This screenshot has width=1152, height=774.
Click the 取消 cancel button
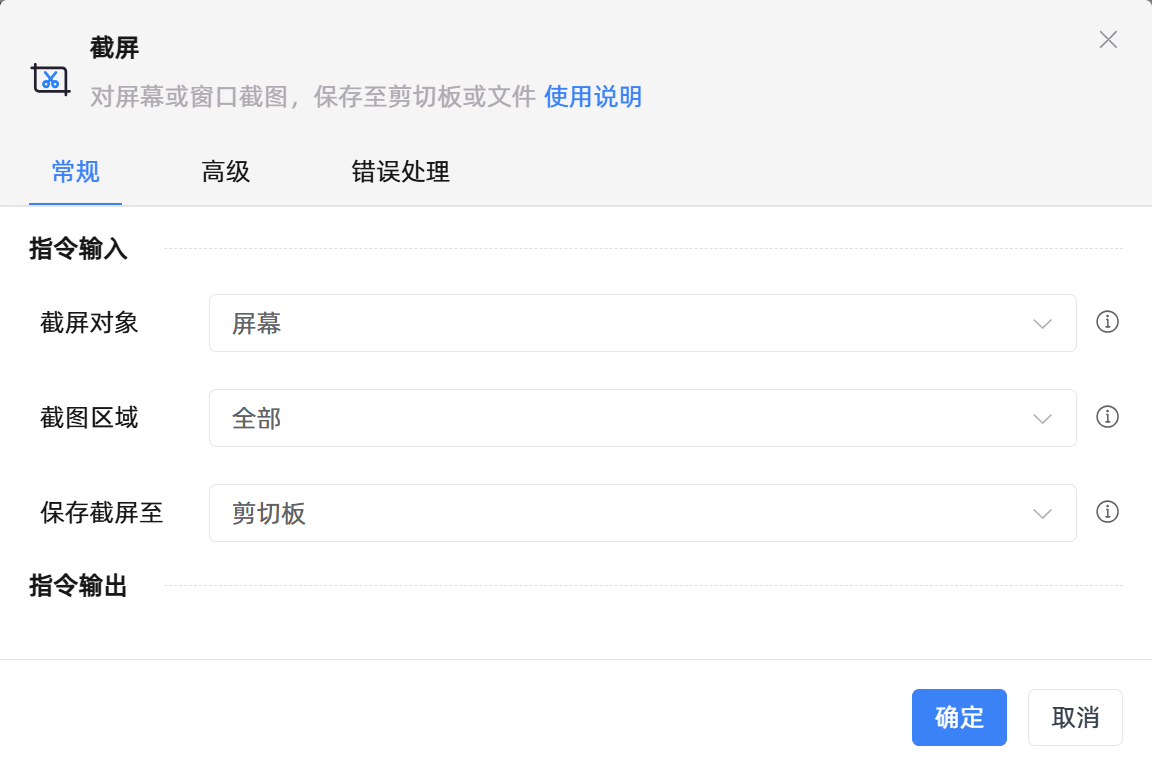1075,717
